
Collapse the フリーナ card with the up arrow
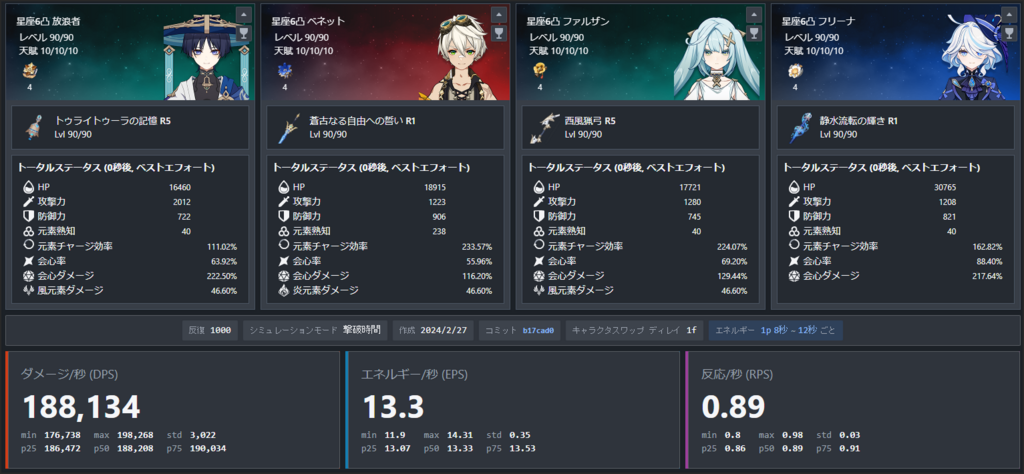(1009, 14)
